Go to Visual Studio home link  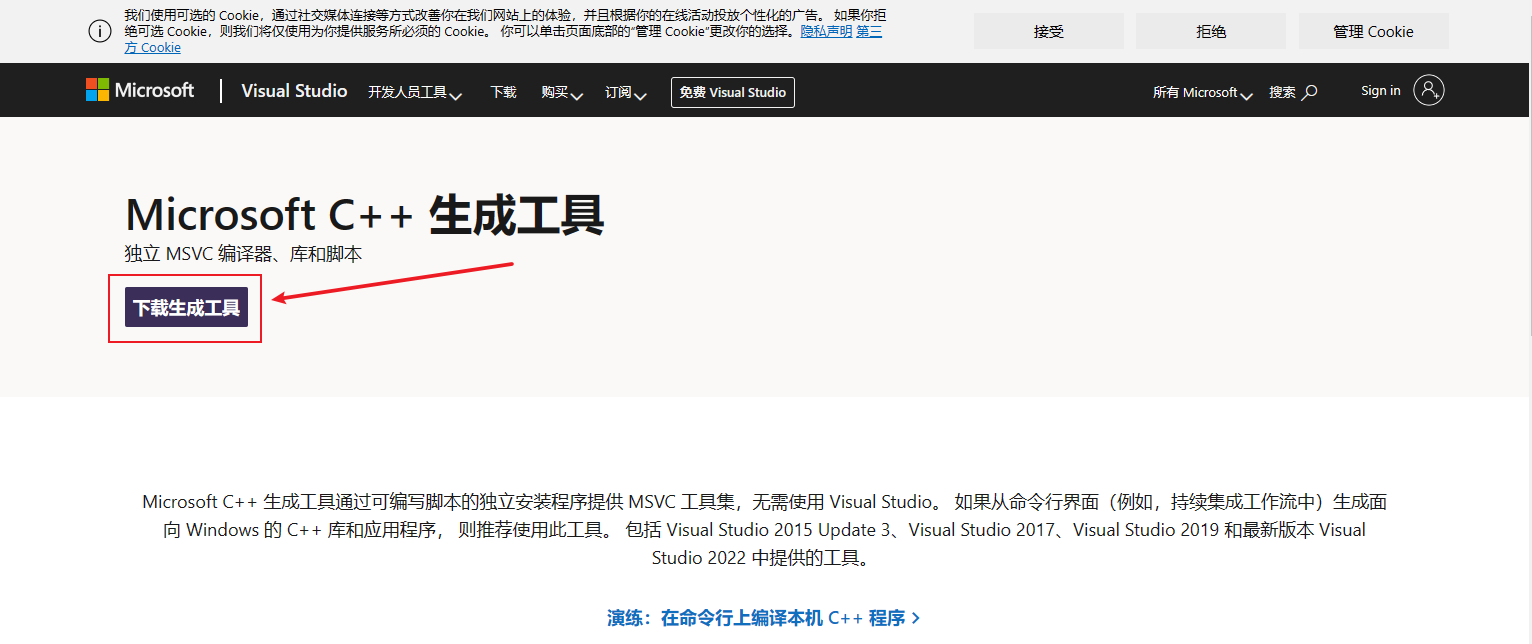pyautogui.click(x=294, y=91)
